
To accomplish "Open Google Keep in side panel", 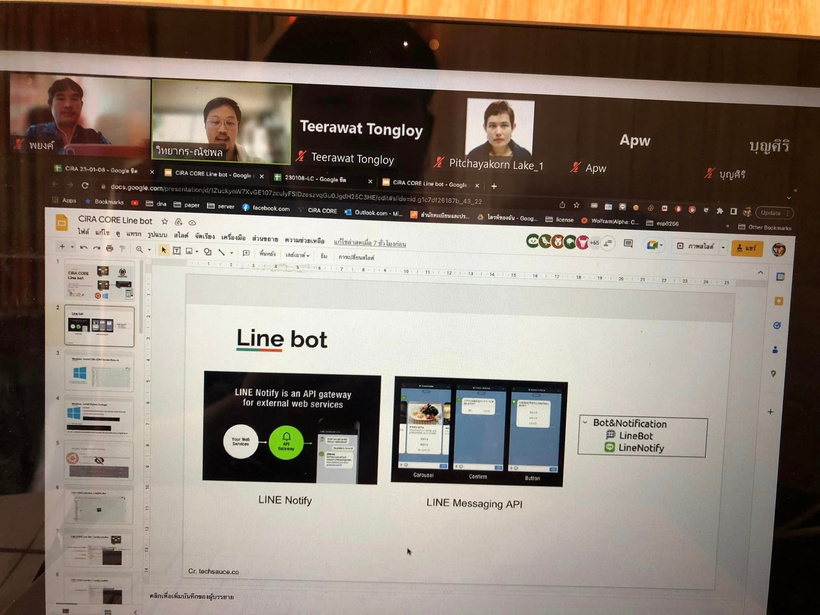I will pyautogui.click(x=777, y=299).
